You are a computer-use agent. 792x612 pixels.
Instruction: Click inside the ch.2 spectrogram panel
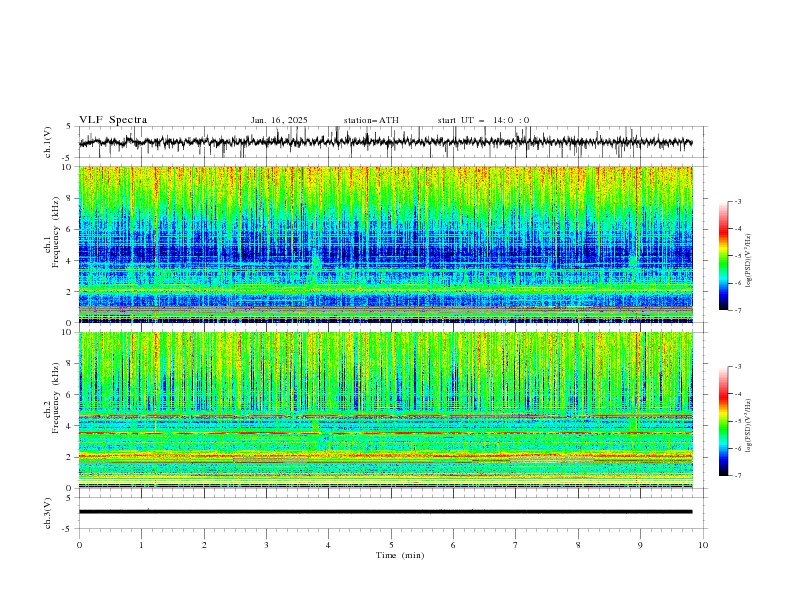386,410
